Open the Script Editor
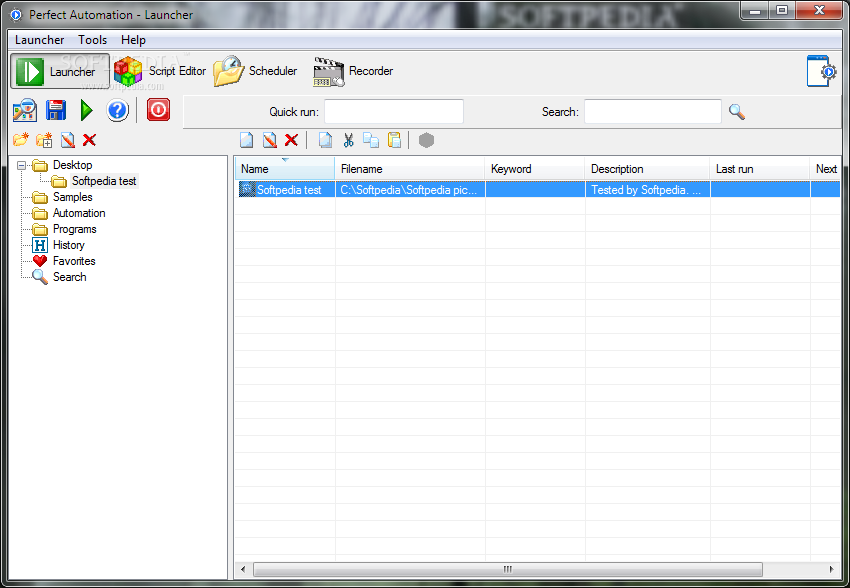The height and width of the screenshot is (588, 850). (160, 71)
